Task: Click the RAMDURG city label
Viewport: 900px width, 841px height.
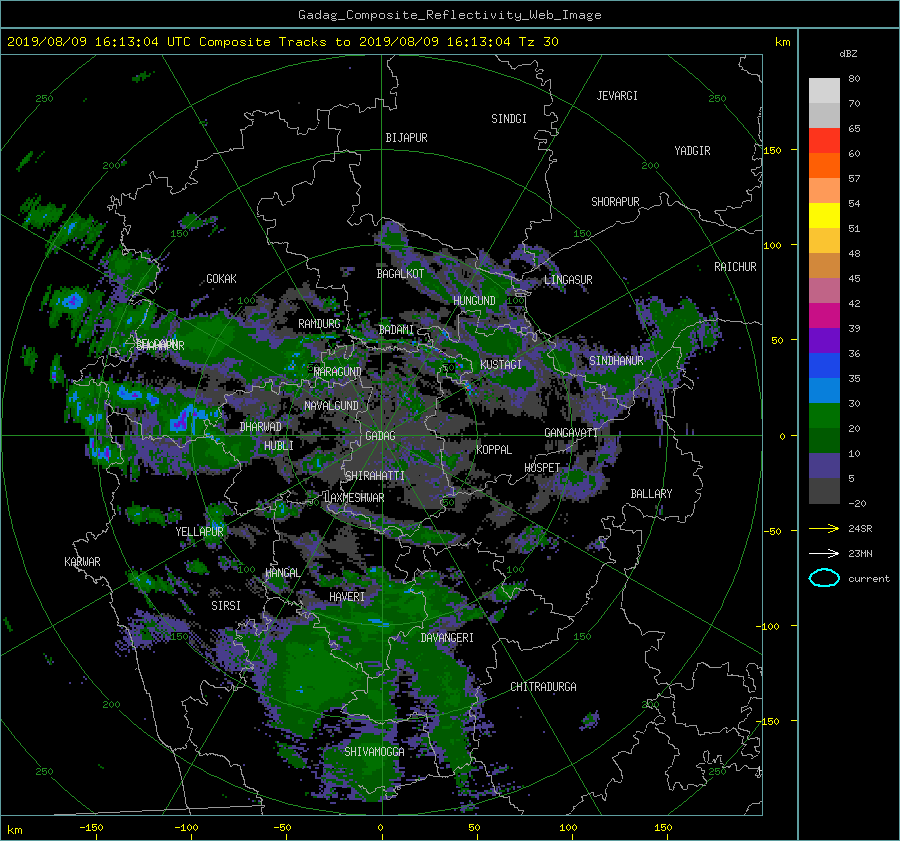Action: [x=319, y=324]
